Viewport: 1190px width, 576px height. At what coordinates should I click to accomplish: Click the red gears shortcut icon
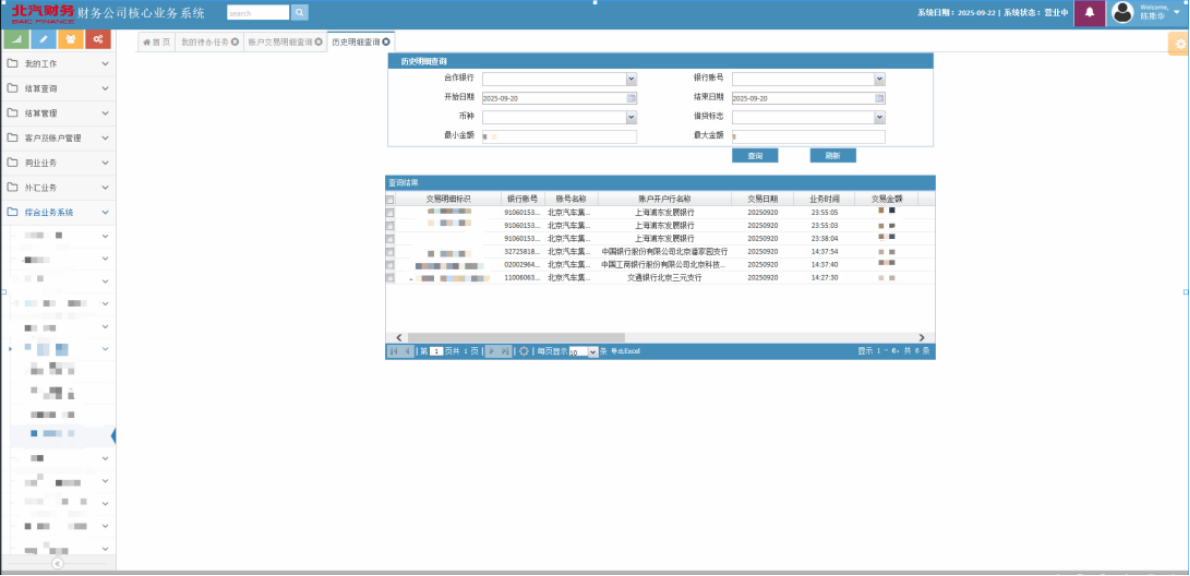(98, 39)
